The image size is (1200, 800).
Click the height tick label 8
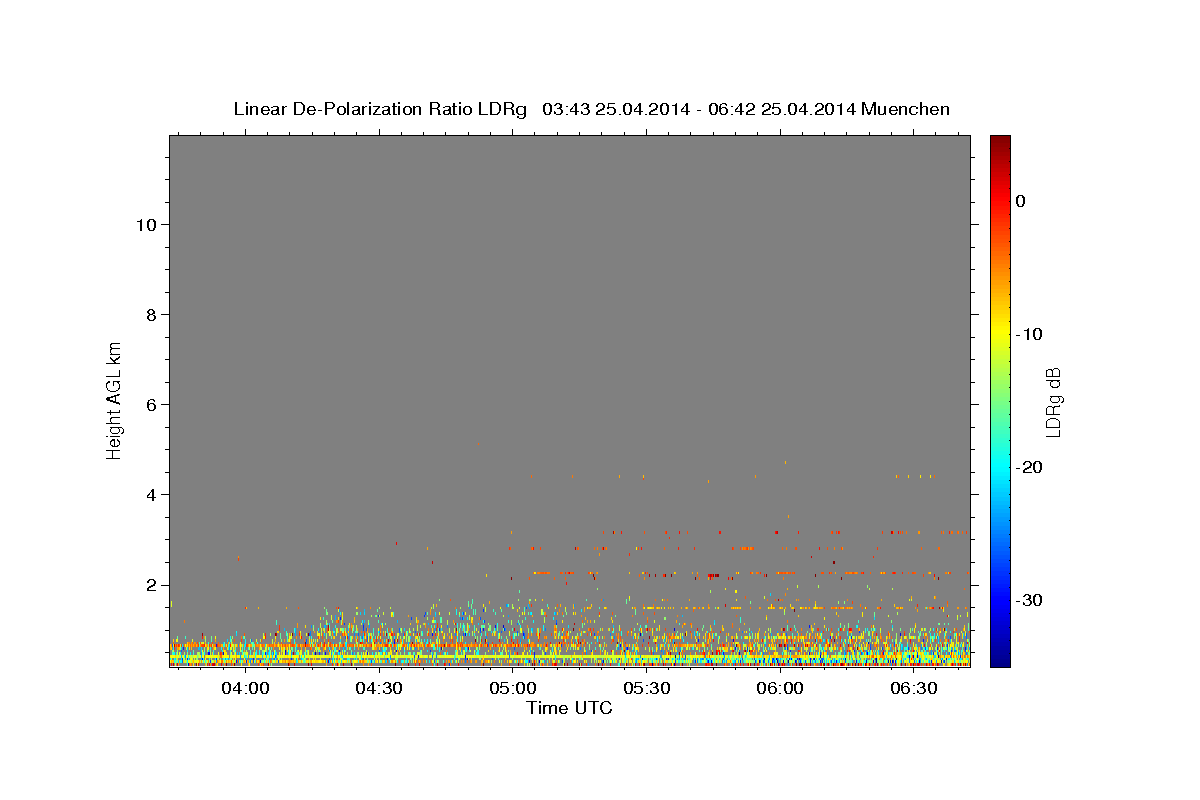point(151,314)
